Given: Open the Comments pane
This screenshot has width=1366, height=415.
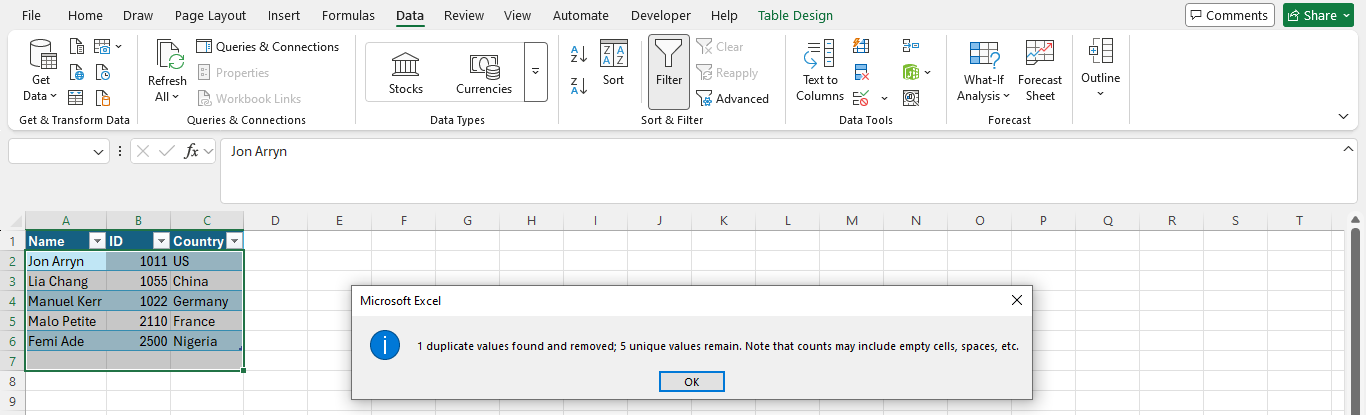Looking at the screenshot, I should (1229, 15).
